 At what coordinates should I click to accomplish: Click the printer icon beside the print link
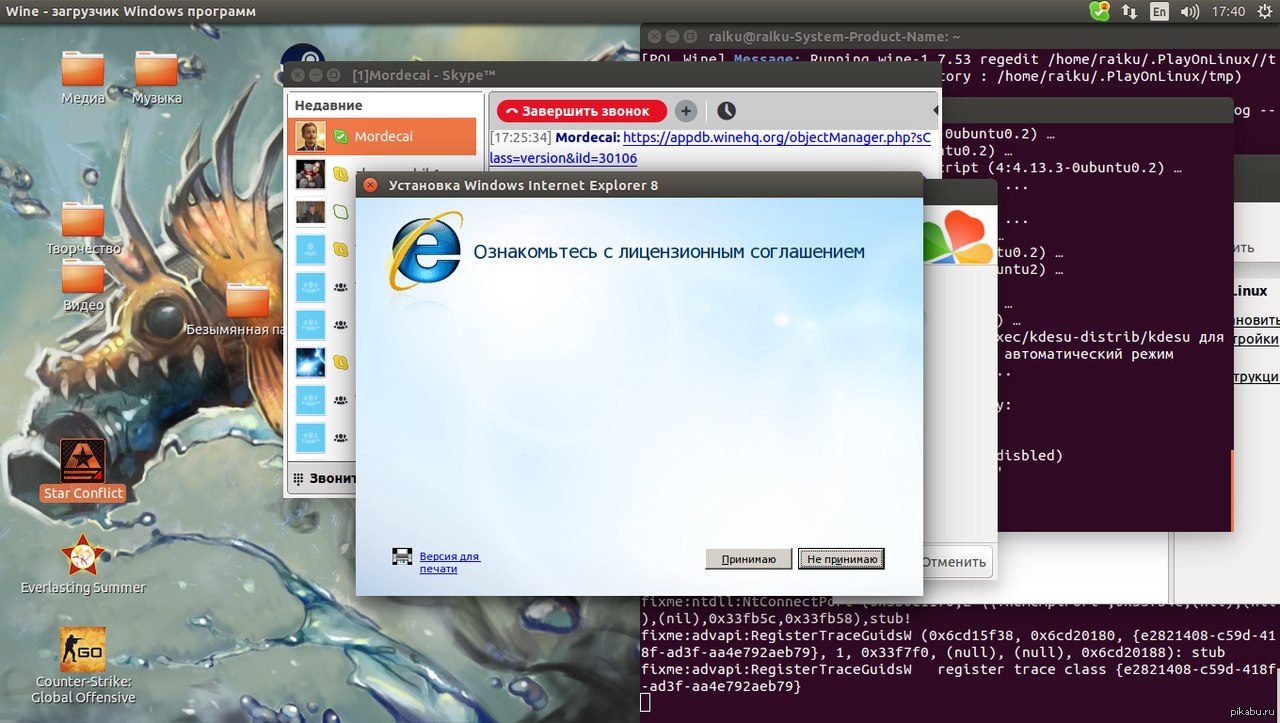tap(402, 559)
